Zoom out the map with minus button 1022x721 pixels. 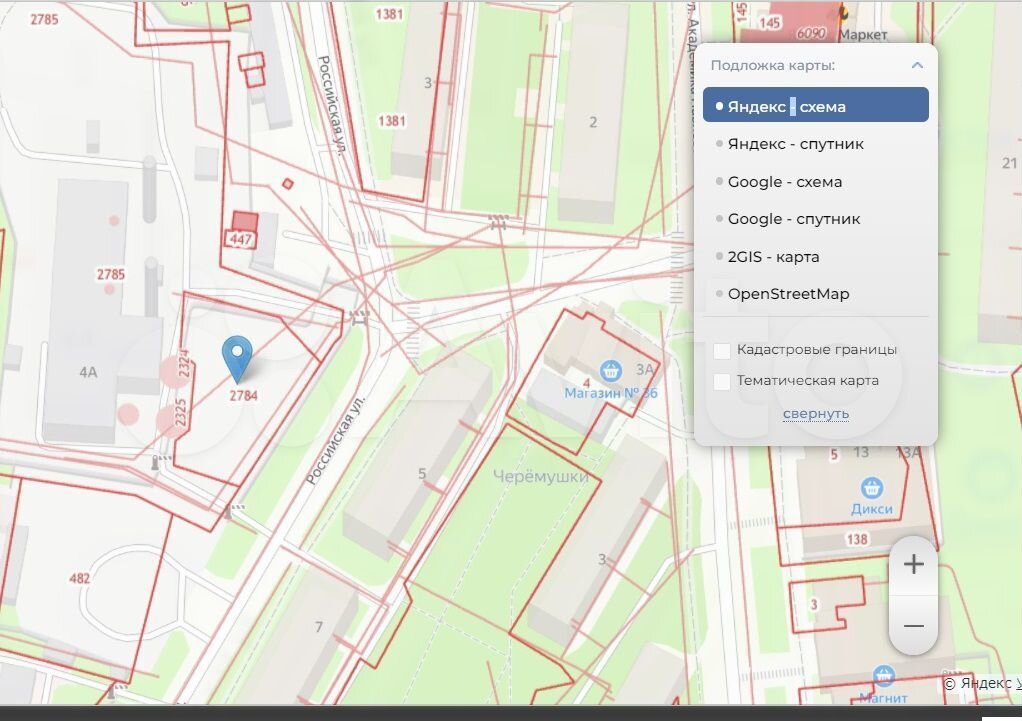click(x=914, y=626)
